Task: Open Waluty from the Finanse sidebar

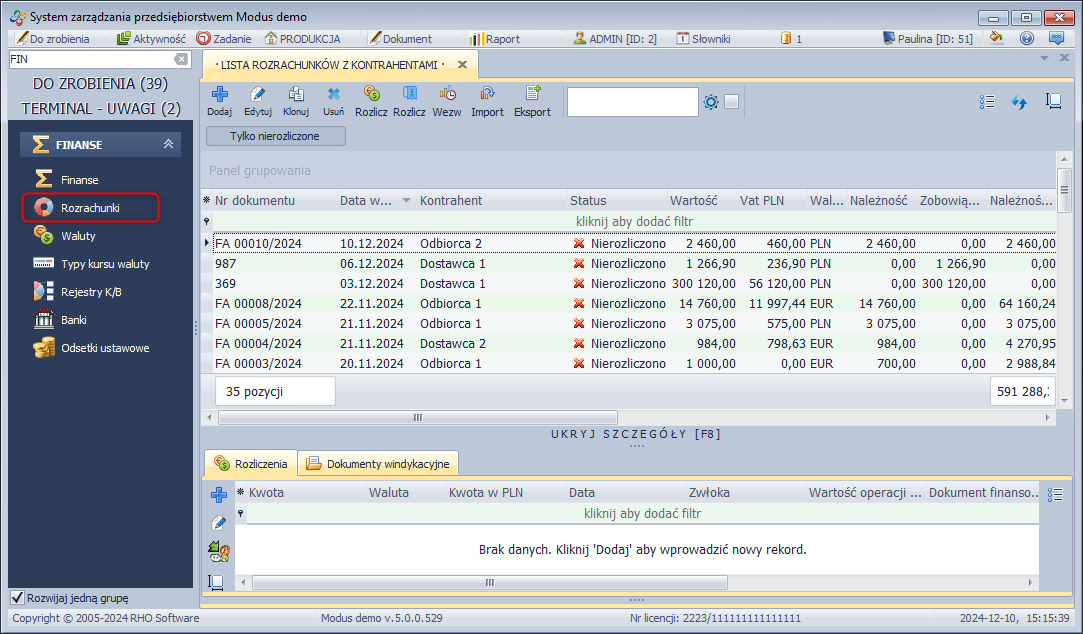Action: click(x=78, y=236)
